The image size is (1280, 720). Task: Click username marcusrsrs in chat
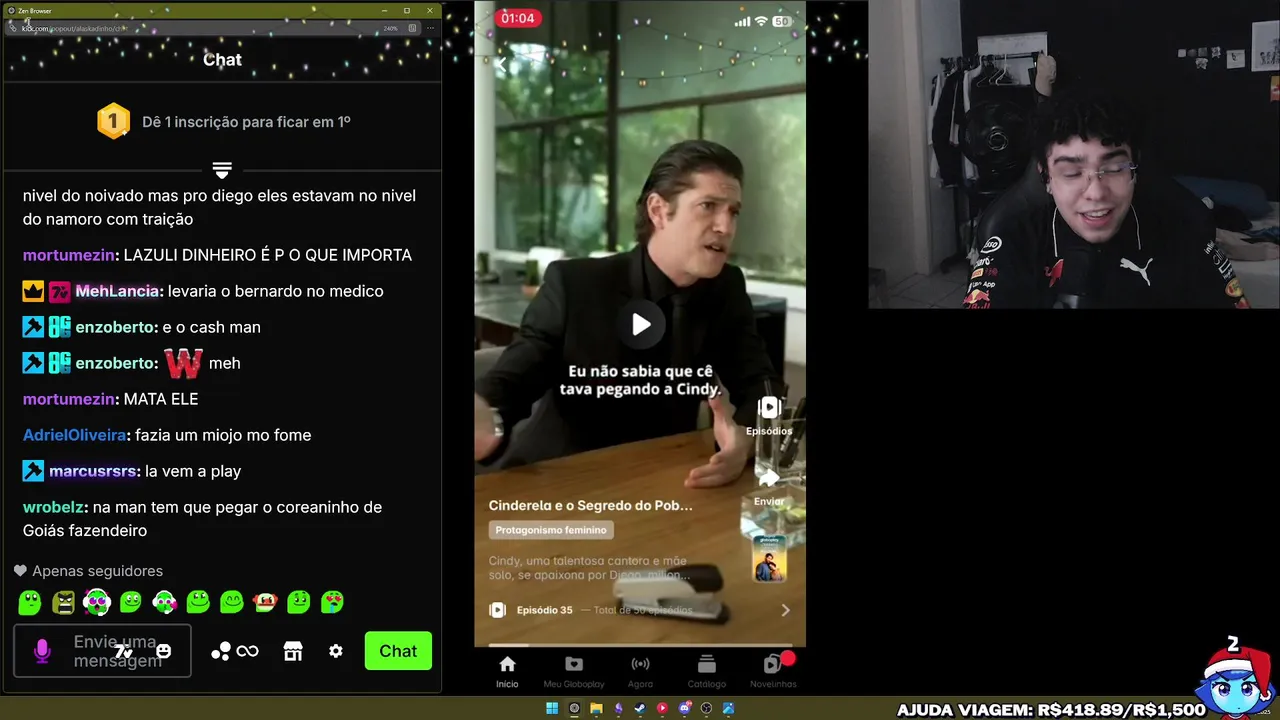pos(93,471)
